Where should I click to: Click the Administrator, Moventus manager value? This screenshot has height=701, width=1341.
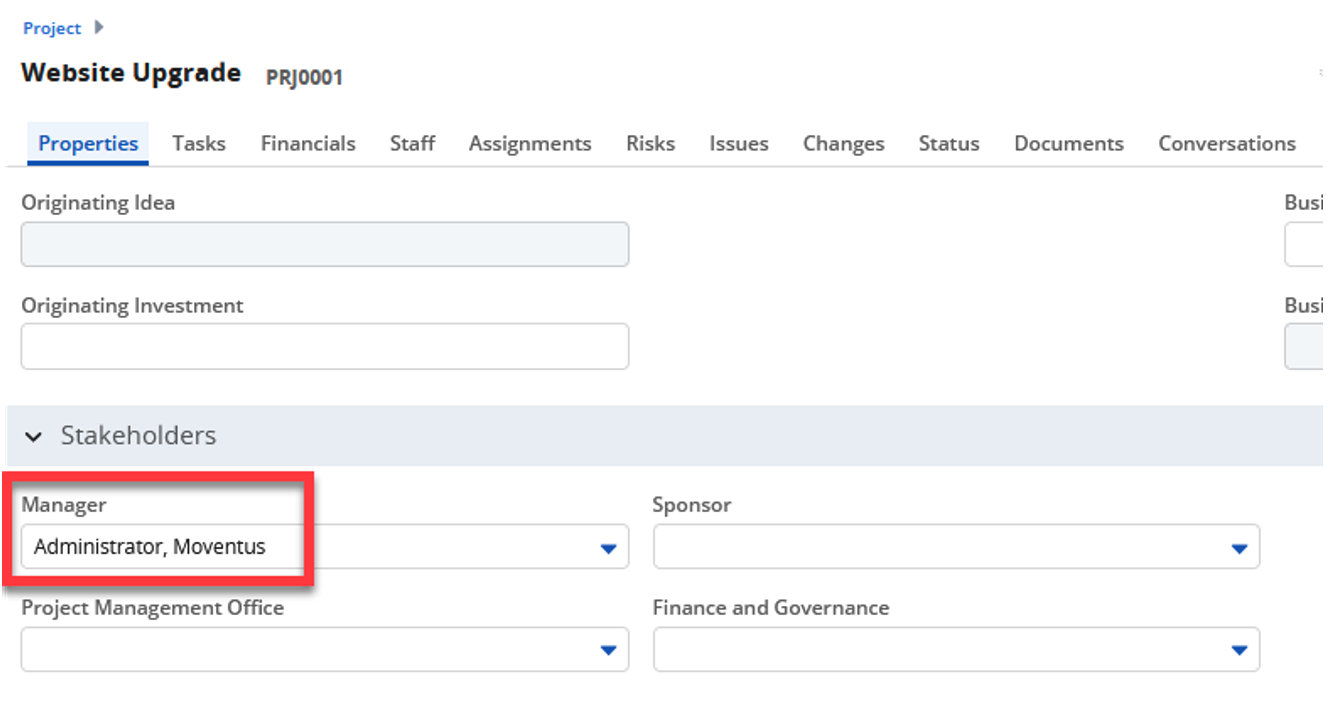pyautogui.click(x=150, y=547)
